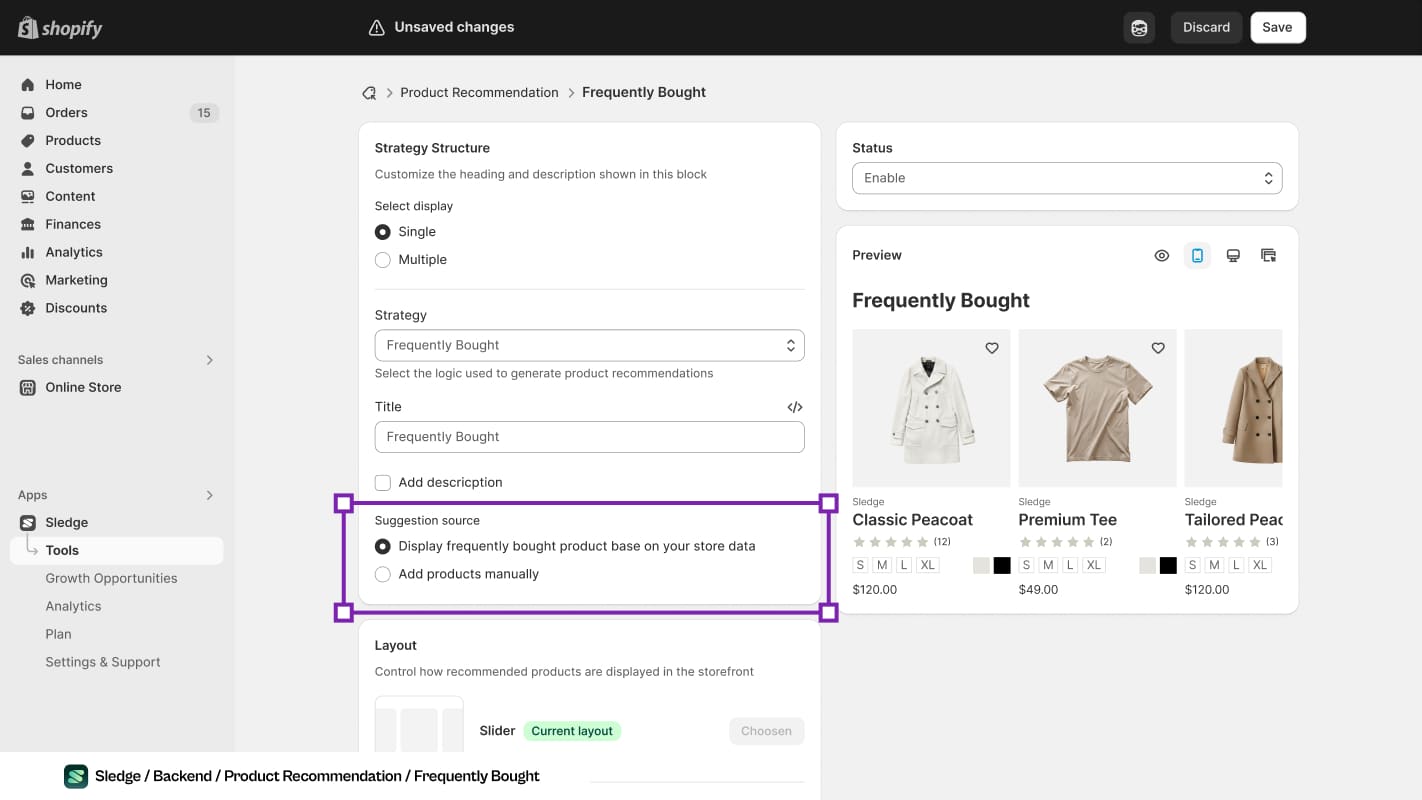
Task: Toggle the preview eye visibility icon
Action: click(x=1162, y=256)
